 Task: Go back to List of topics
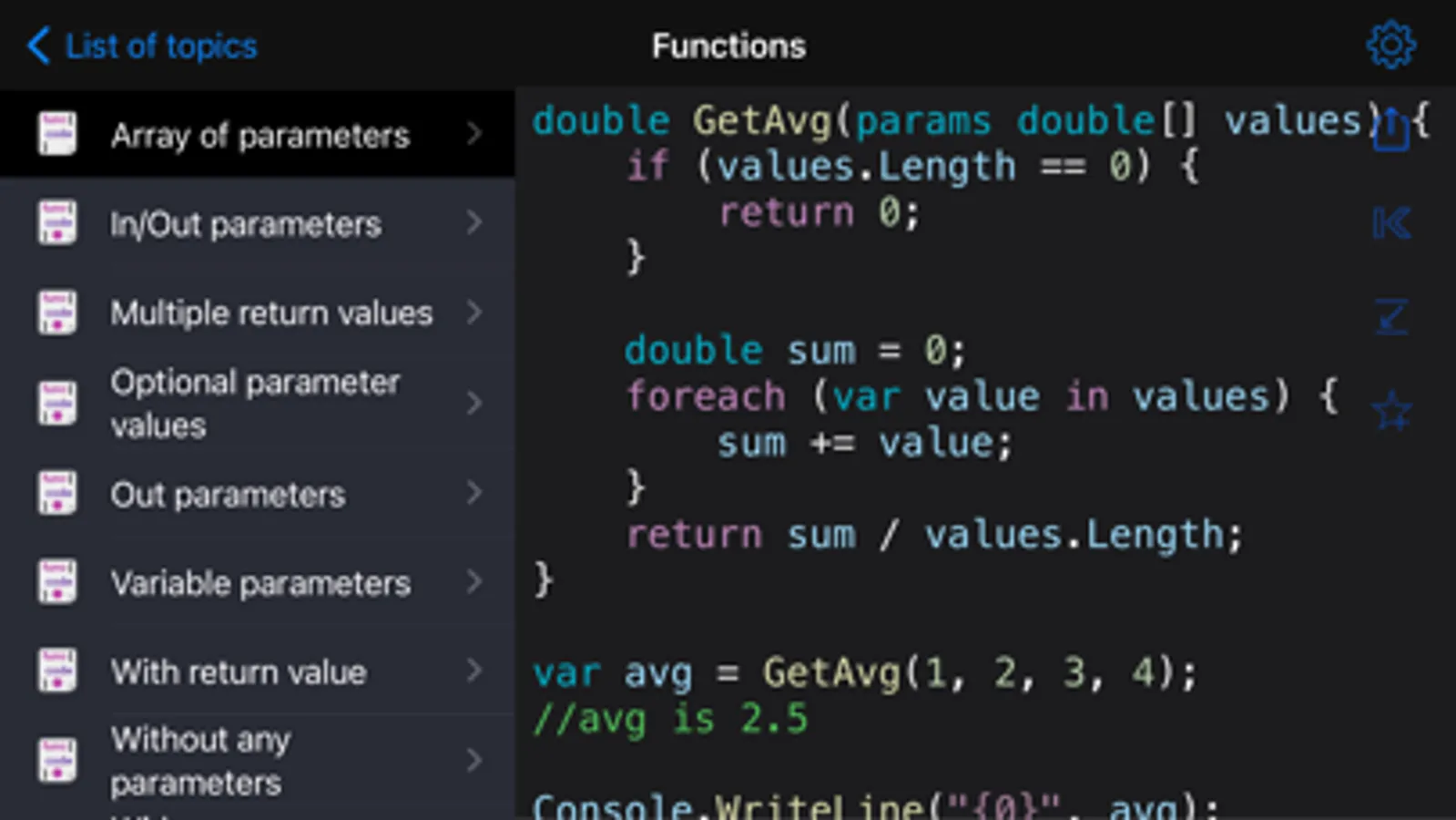point(142,46)
